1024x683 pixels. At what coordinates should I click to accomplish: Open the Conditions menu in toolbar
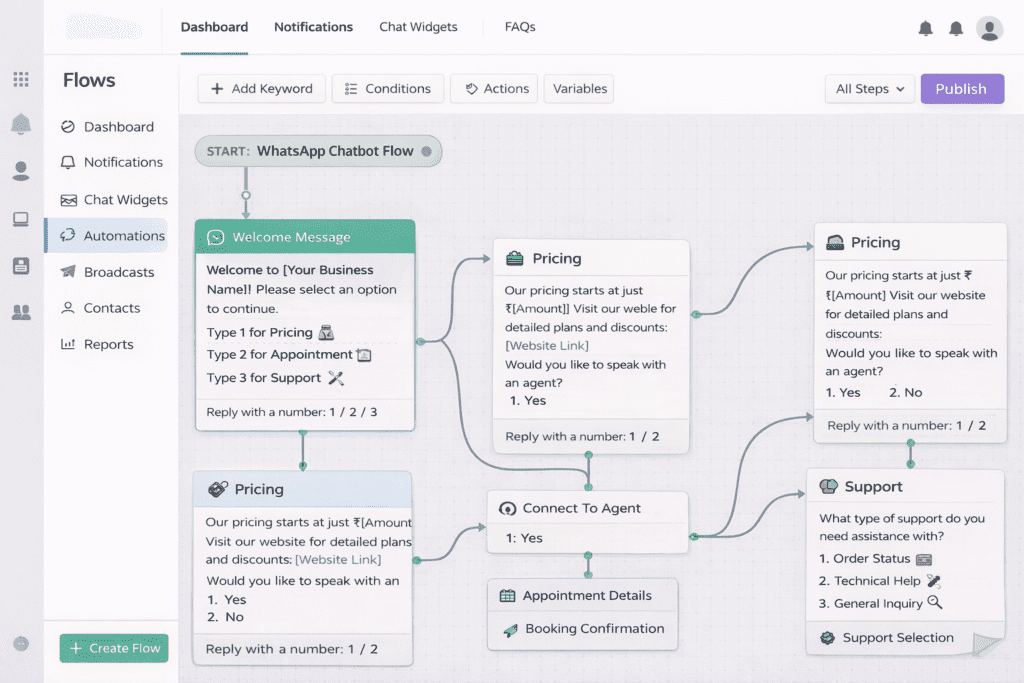pyautogui.click(x=387, y=89)
